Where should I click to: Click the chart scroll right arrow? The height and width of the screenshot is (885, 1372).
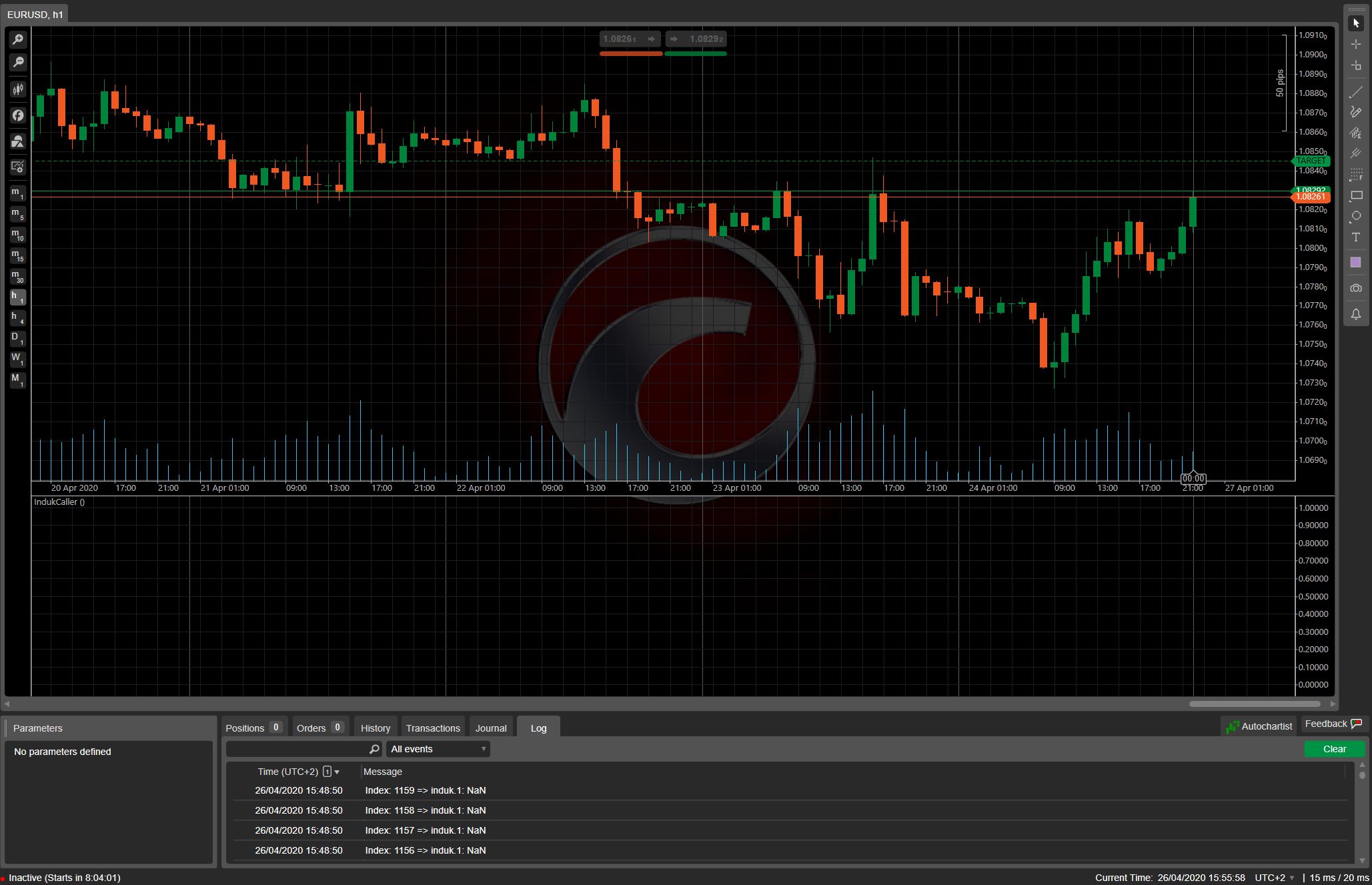pos(1333,704)
